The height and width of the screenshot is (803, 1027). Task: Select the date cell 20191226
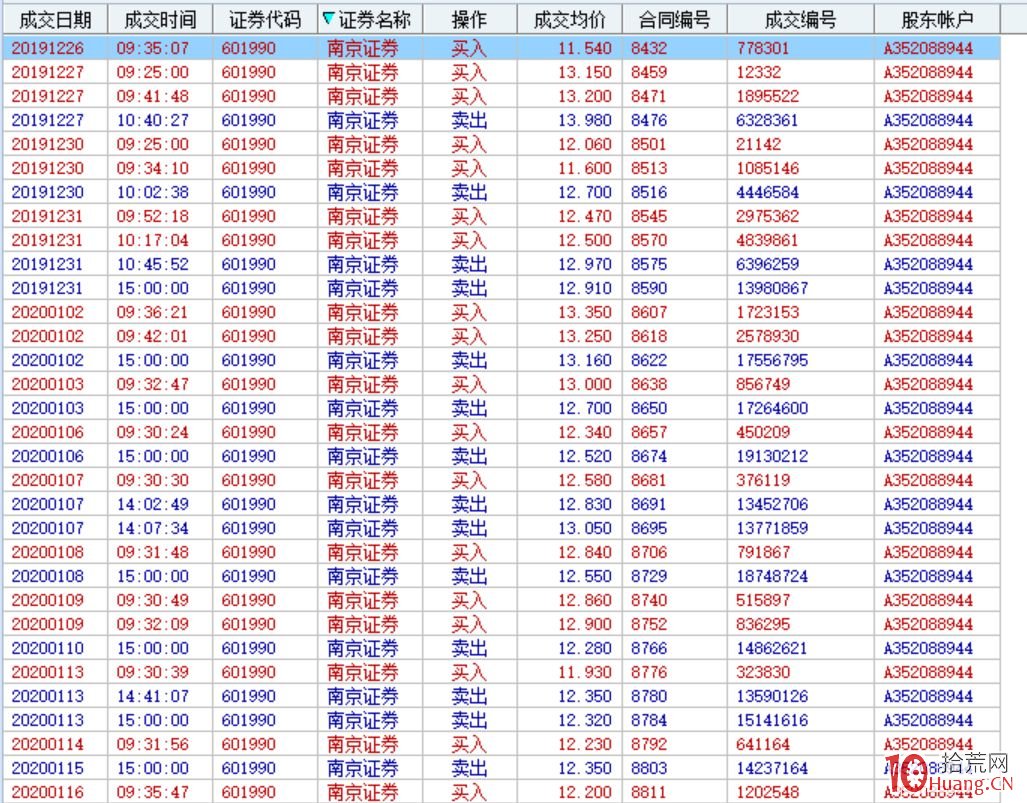pyautogui.click(x=48, y=48)
